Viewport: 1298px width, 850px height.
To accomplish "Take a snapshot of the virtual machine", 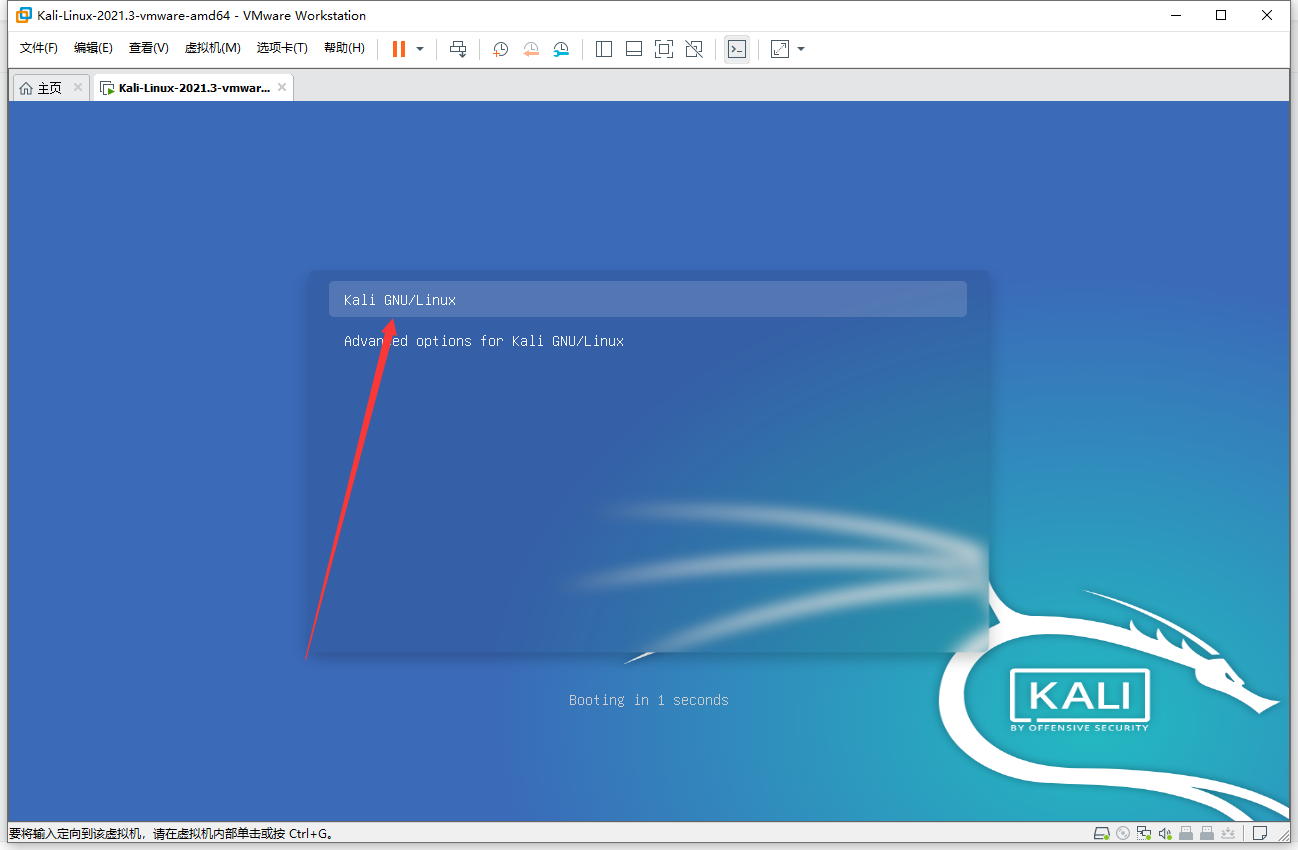I will [x=500, y=48].
